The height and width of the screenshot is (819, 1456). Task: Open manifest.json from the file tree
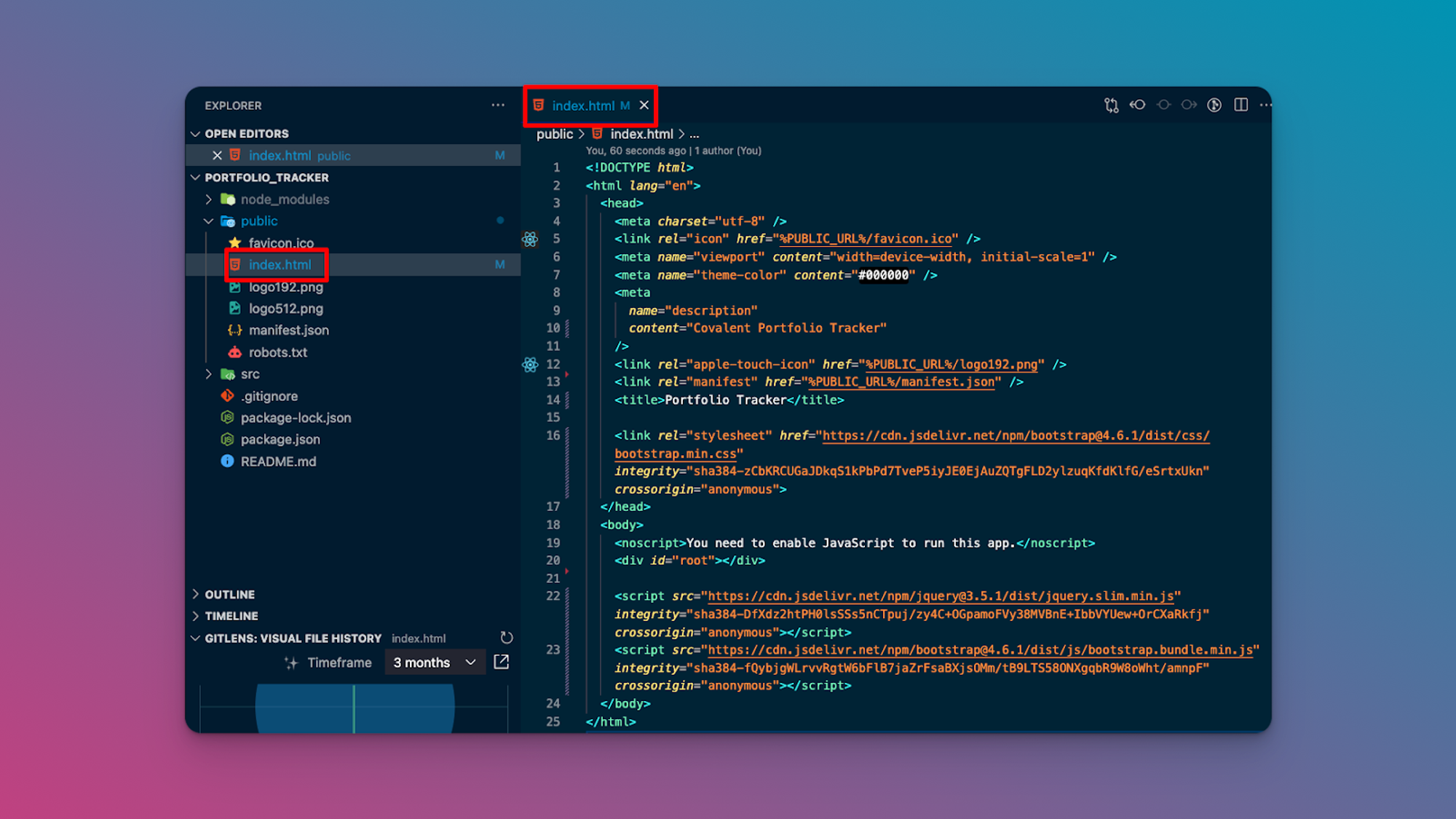(x=289, y=330)
